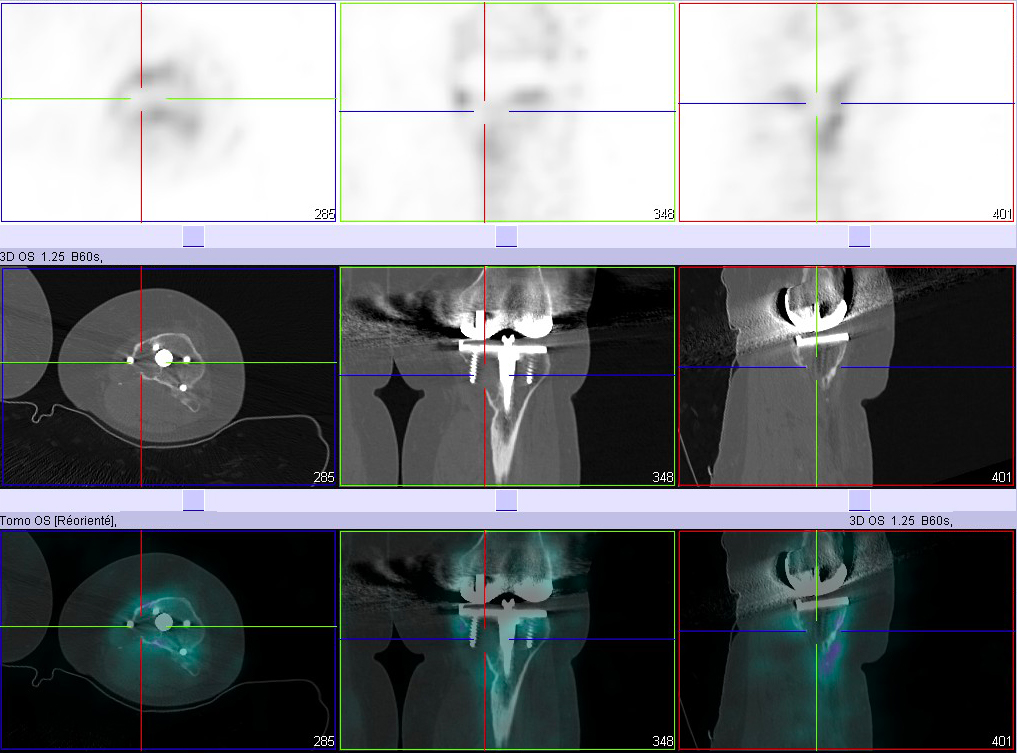Click slider handle below the axial SPECT view
1017x753 pixels.
pos(193,236)
